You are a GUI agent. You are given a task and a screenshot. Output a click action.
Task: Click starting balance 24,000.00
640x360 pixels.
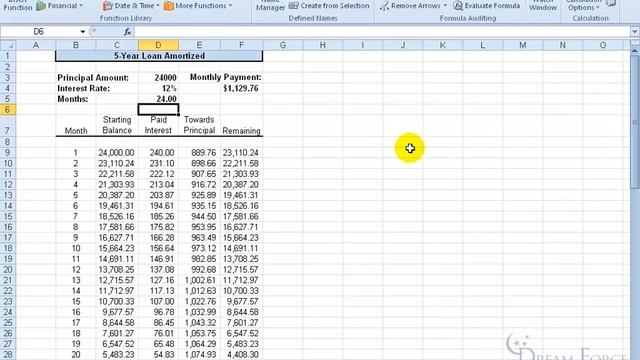117,153
